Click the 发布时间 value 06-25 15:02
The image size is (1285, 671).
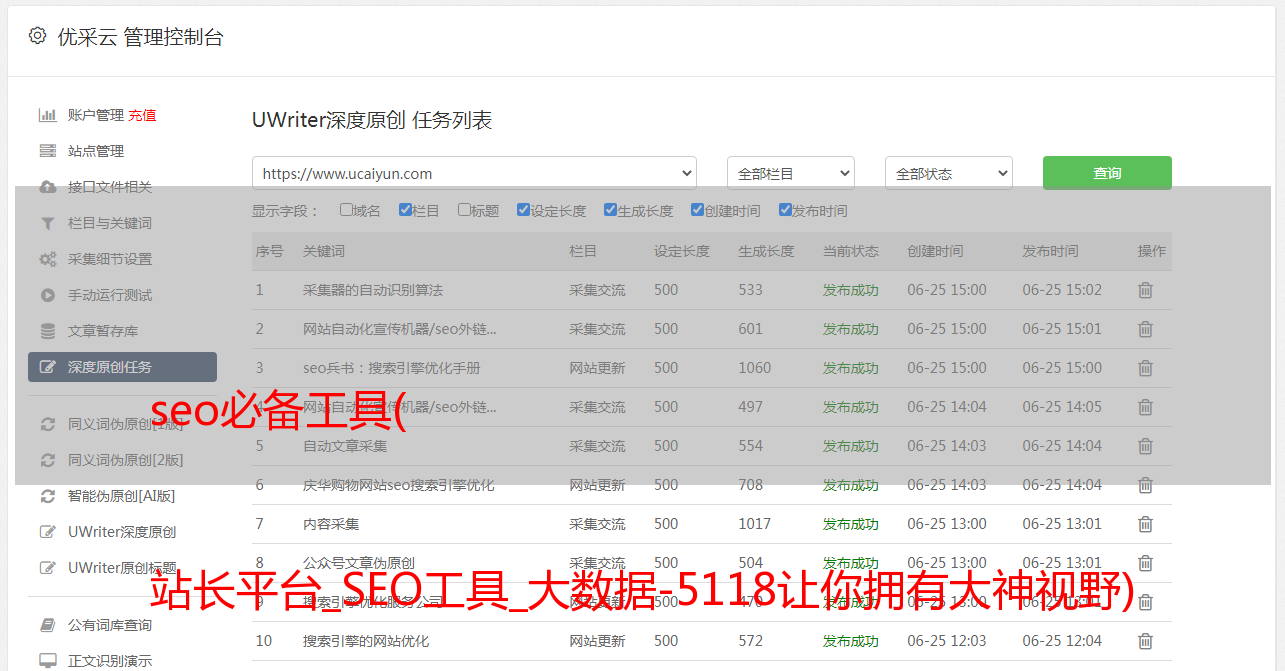click(1062, 290)
